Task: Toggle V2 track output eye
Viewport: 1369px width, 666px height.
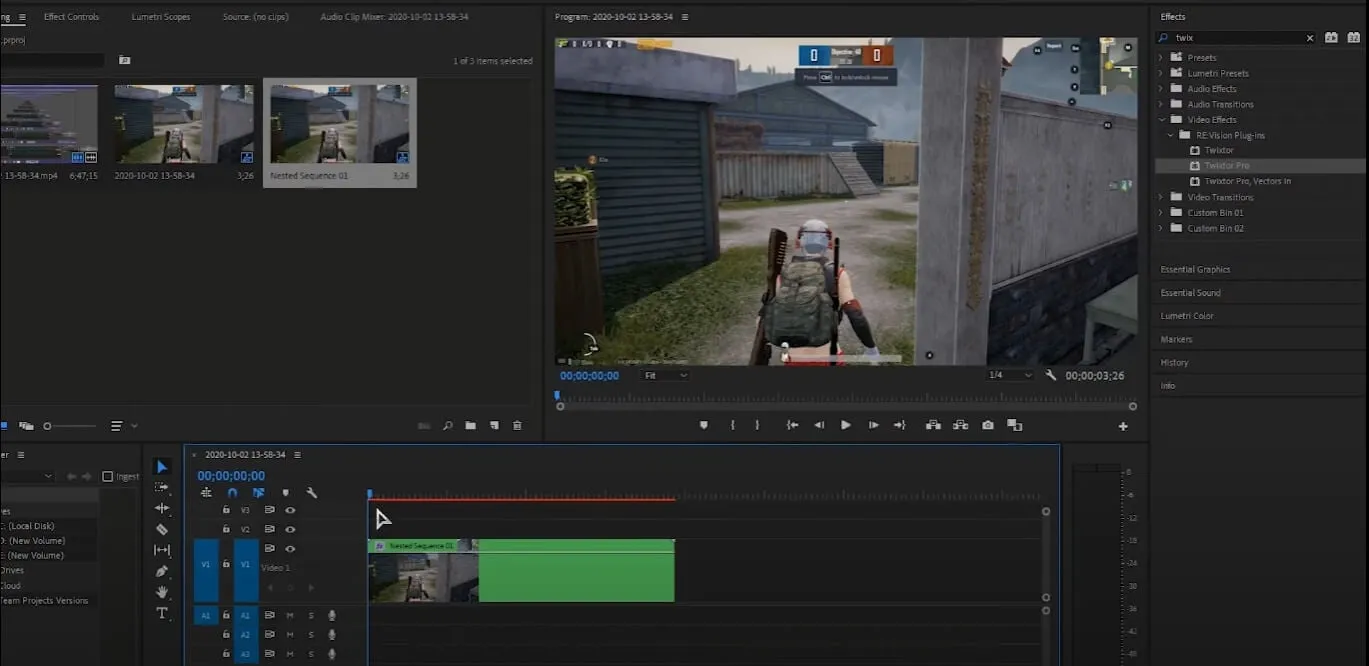Action: pos(290,529)
